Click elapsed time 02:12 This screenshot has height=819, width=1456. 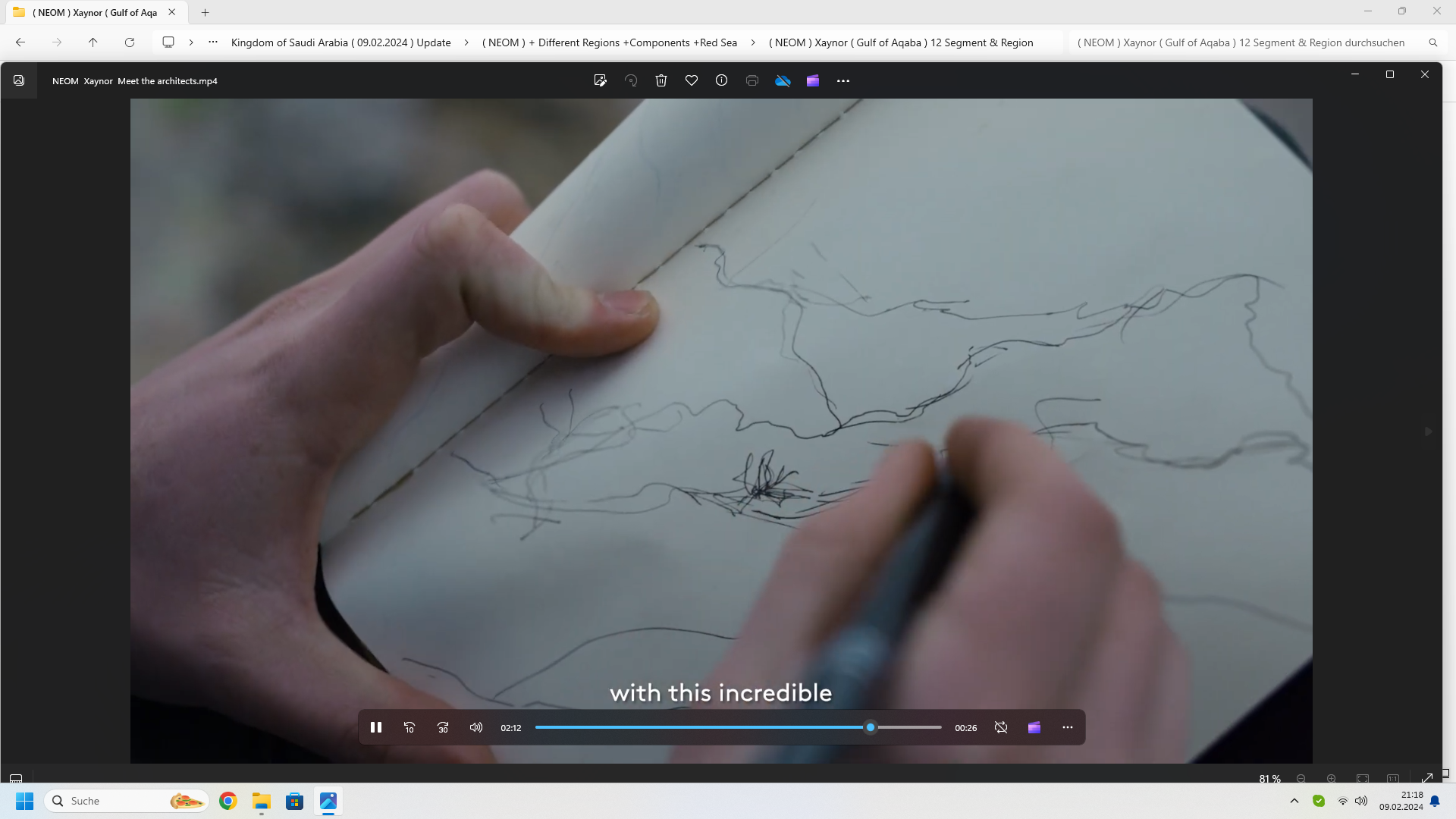coord(511,728)
